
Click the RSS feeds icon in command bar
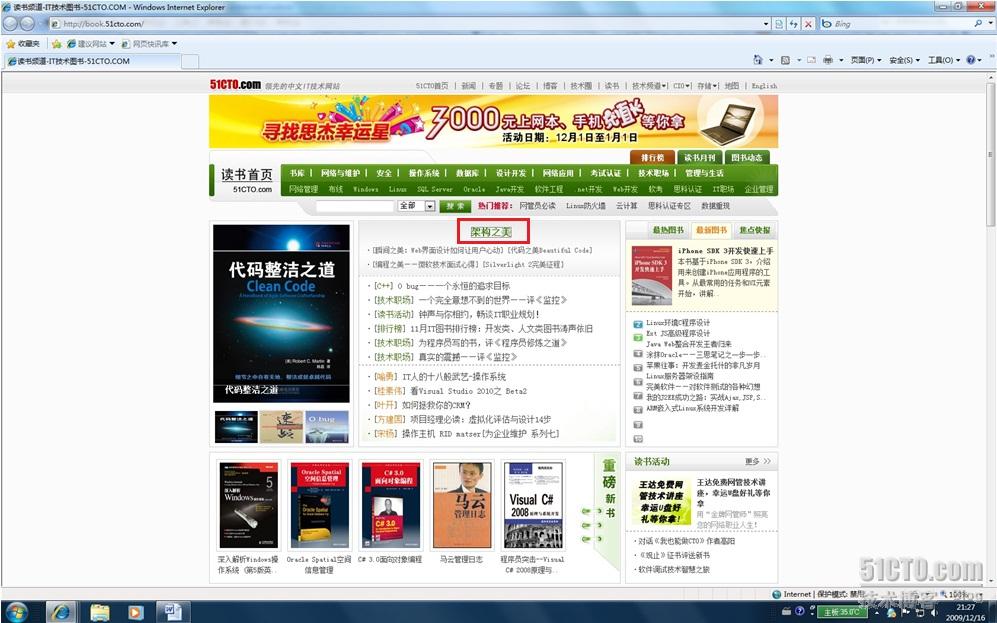click(x=786, y=60)
